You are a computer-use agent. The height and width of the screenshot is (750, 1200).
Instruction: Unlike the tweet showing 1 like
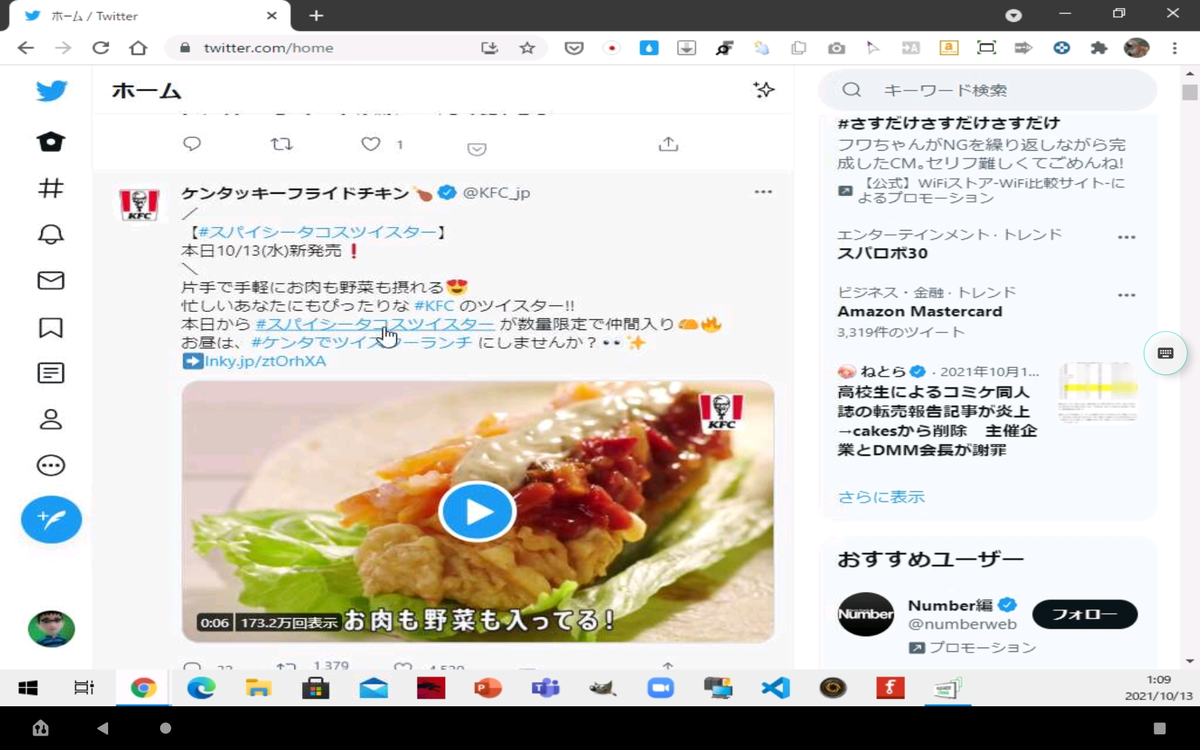click(x=369, y=143)
